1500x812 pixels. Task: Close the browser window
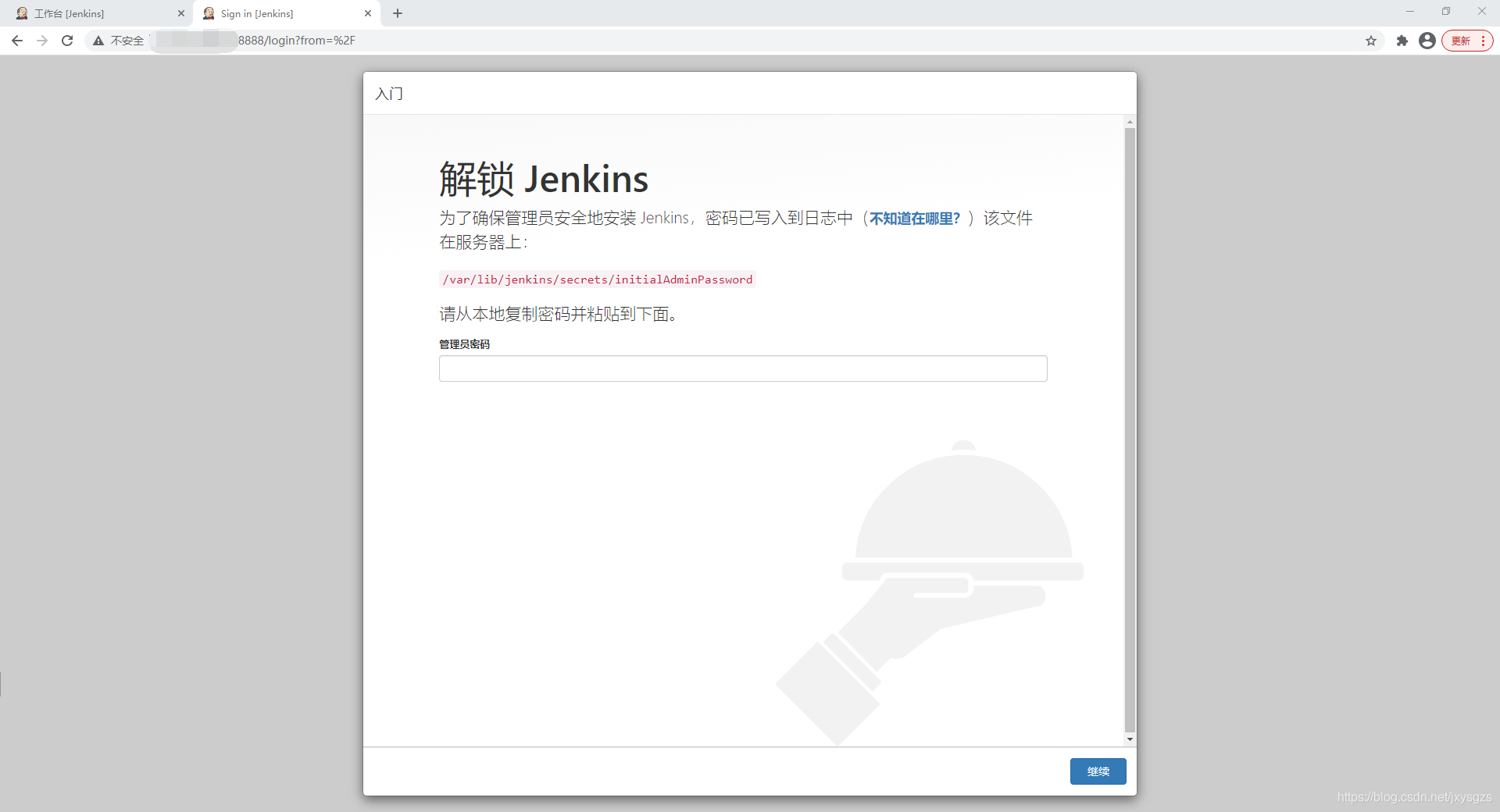[1482, 12]
